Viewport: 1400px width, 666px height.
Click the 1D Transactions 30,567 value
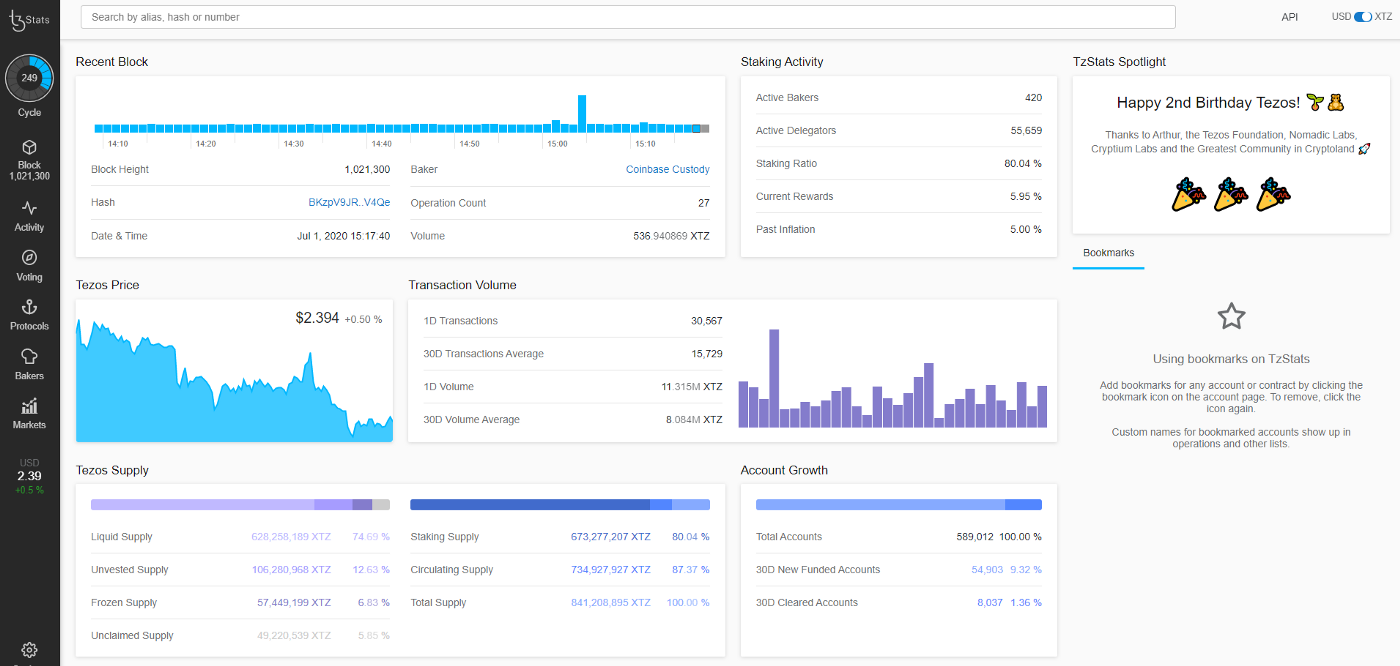click(x=706, y=321)
